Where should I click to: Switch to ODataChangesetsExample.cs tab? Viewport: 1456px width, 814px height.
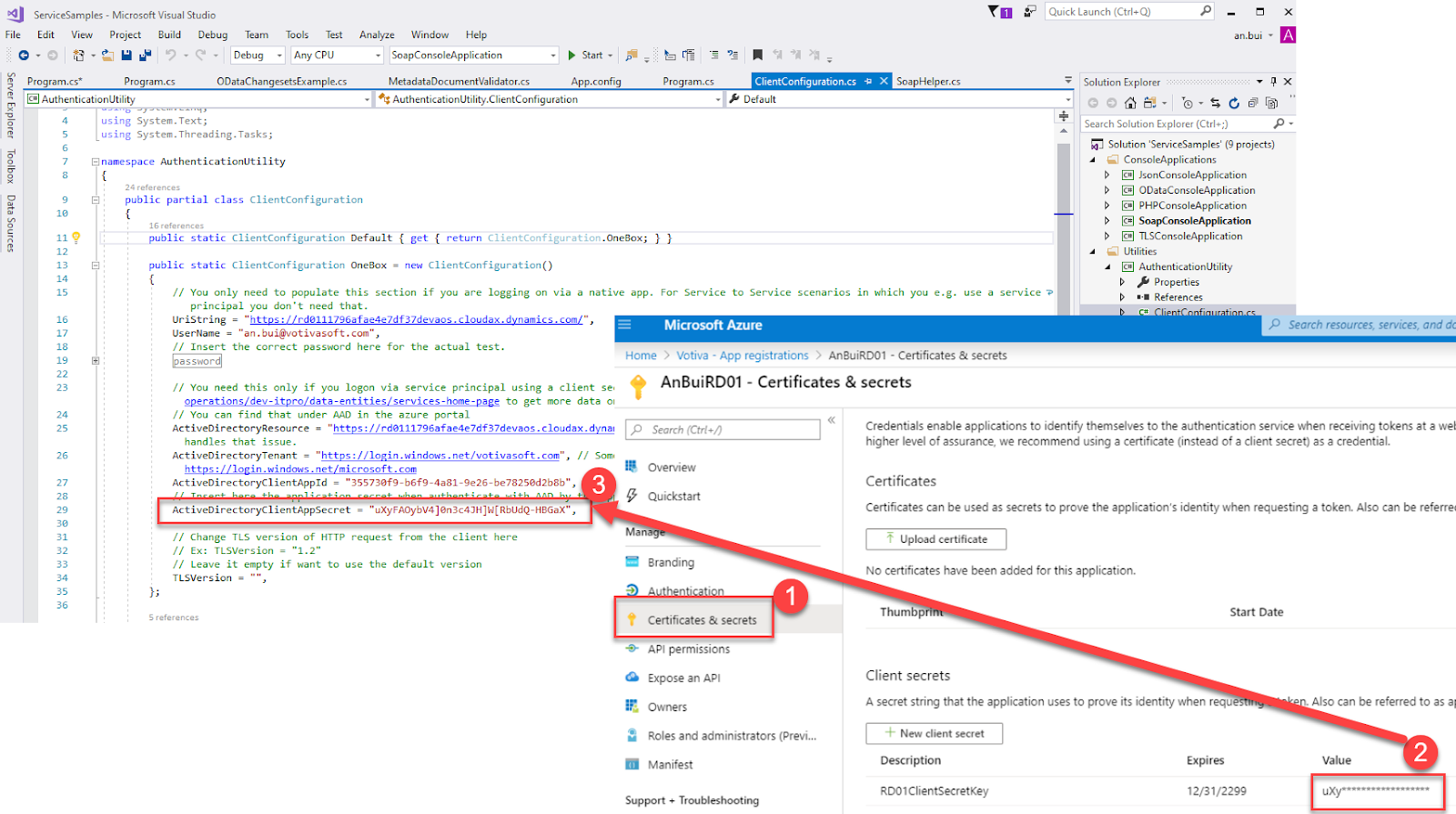[282, 81]
